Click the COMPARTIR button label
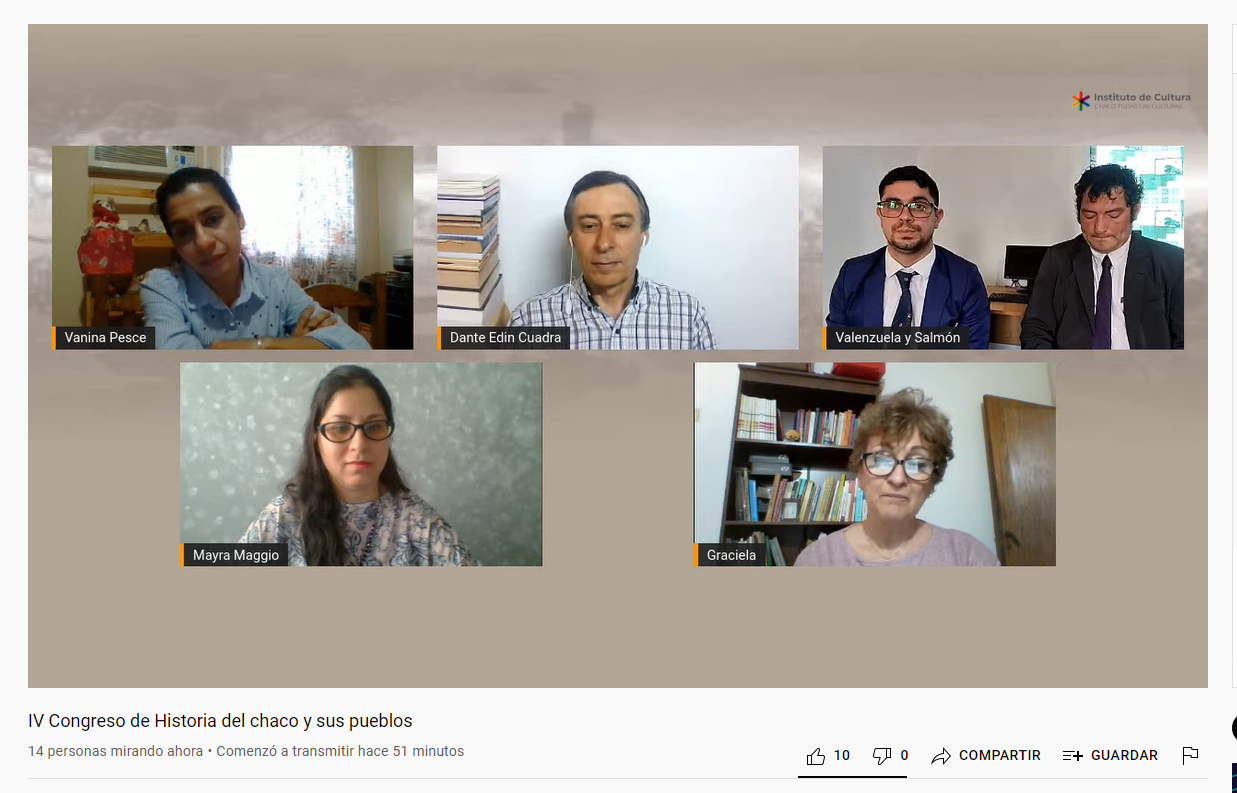The width and height of the screenshot is (1237, 793). (1000, 756)
